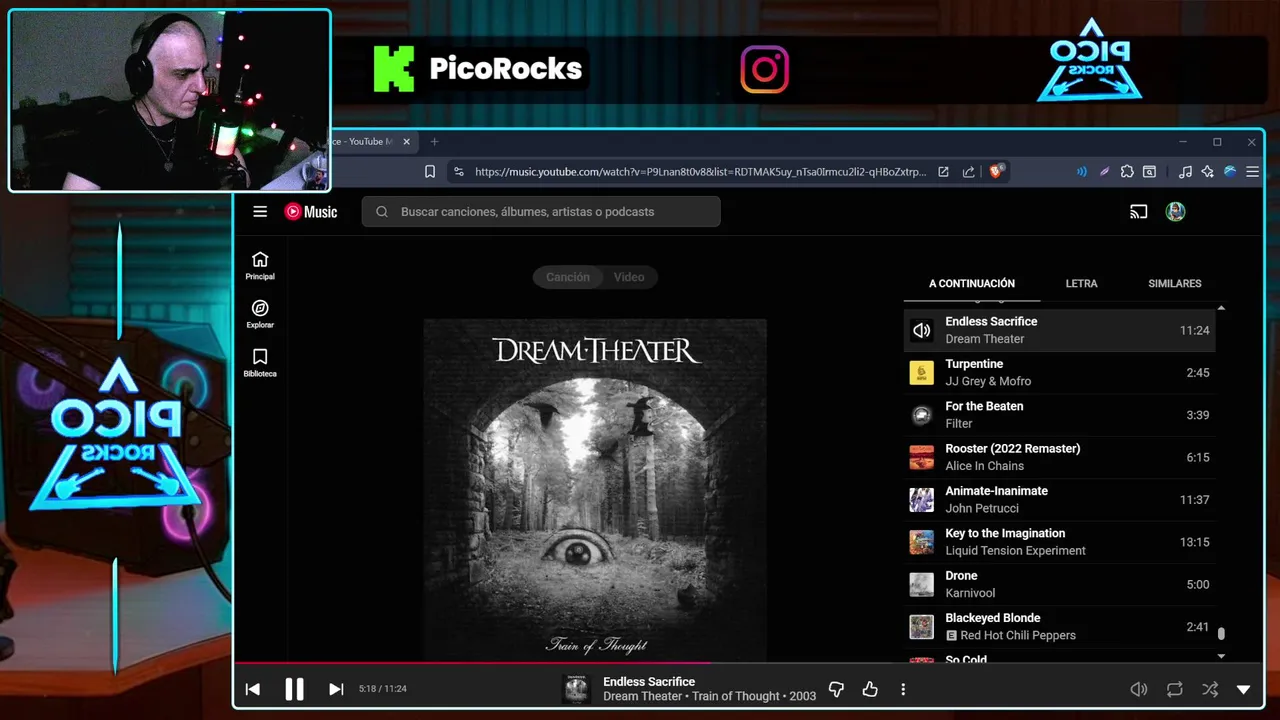
Task: Open the Explorar section
Action: click(260, 314)
